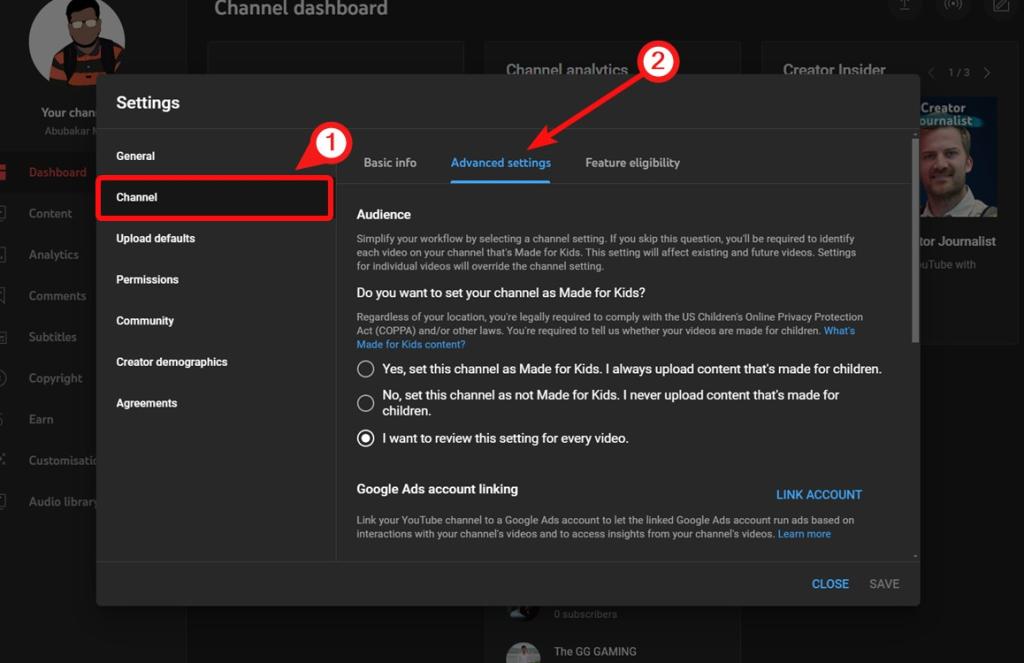This screenshot has height=663, width=1024.
Task: Choose 'No, set this channel as not Made for Kids'
Action: (365, 403)
